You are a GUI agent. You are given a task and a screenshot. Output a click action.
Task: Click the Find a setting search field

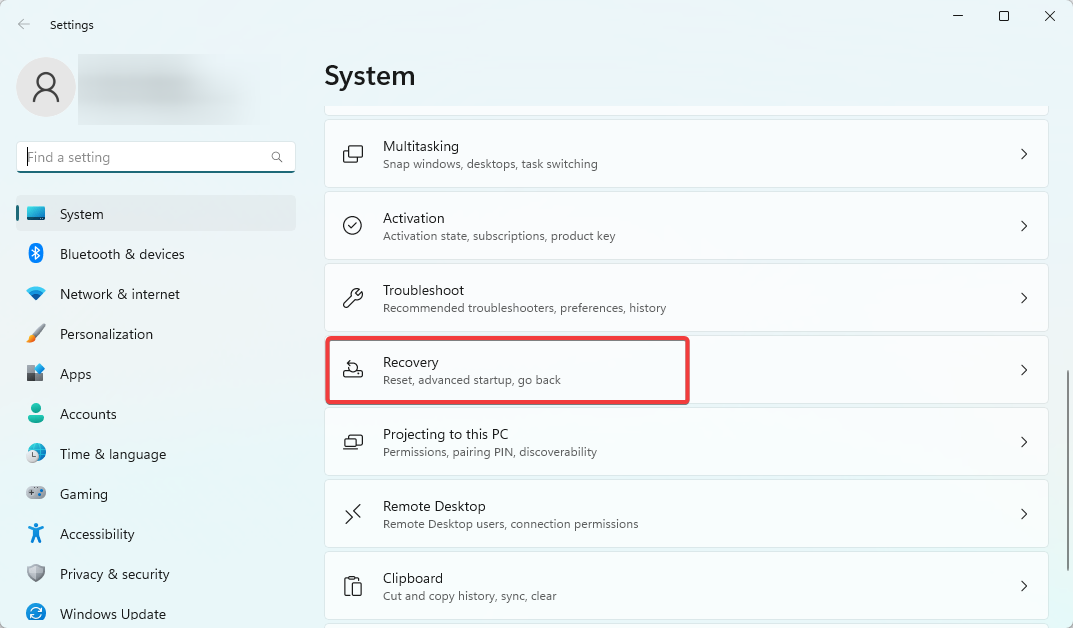coord(156,157)
